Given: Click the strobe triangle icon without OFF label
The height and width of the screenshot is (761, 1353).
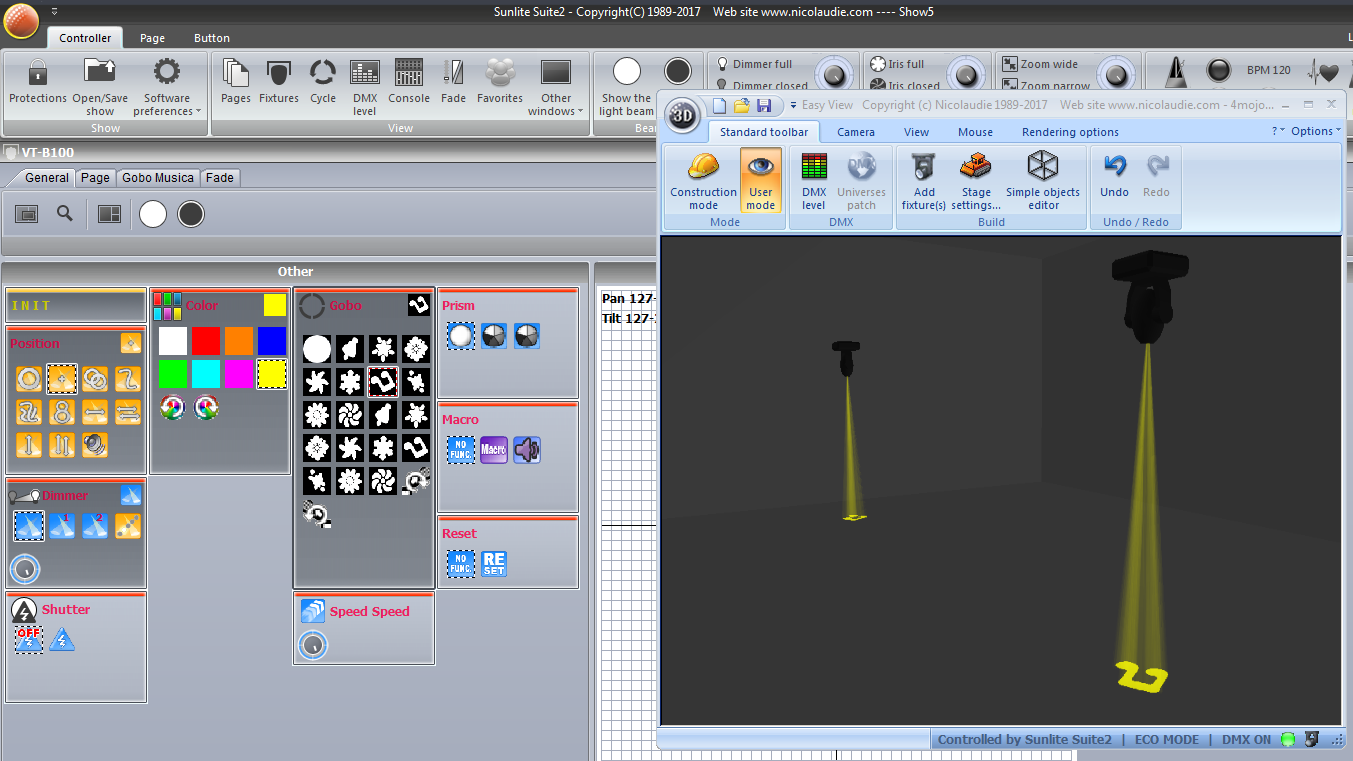Looking at the screenshot, I should [x=62, y=638].
